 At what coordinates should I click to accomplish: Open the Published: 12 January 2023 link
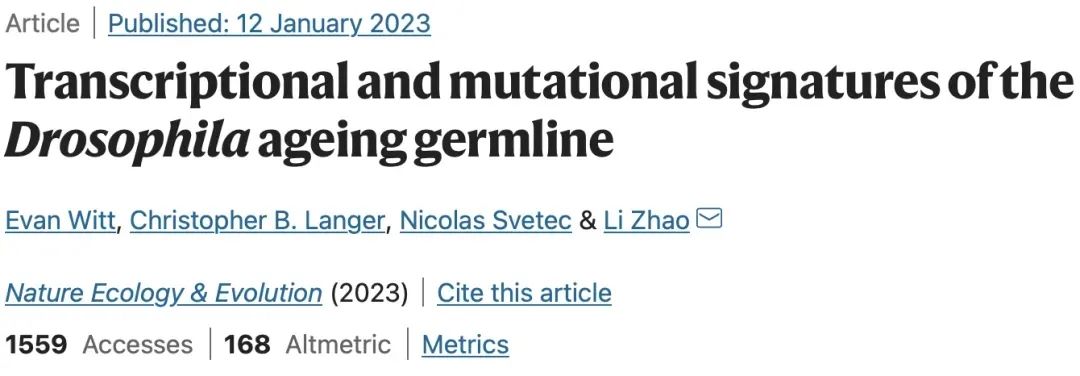[x=269, y=23]
